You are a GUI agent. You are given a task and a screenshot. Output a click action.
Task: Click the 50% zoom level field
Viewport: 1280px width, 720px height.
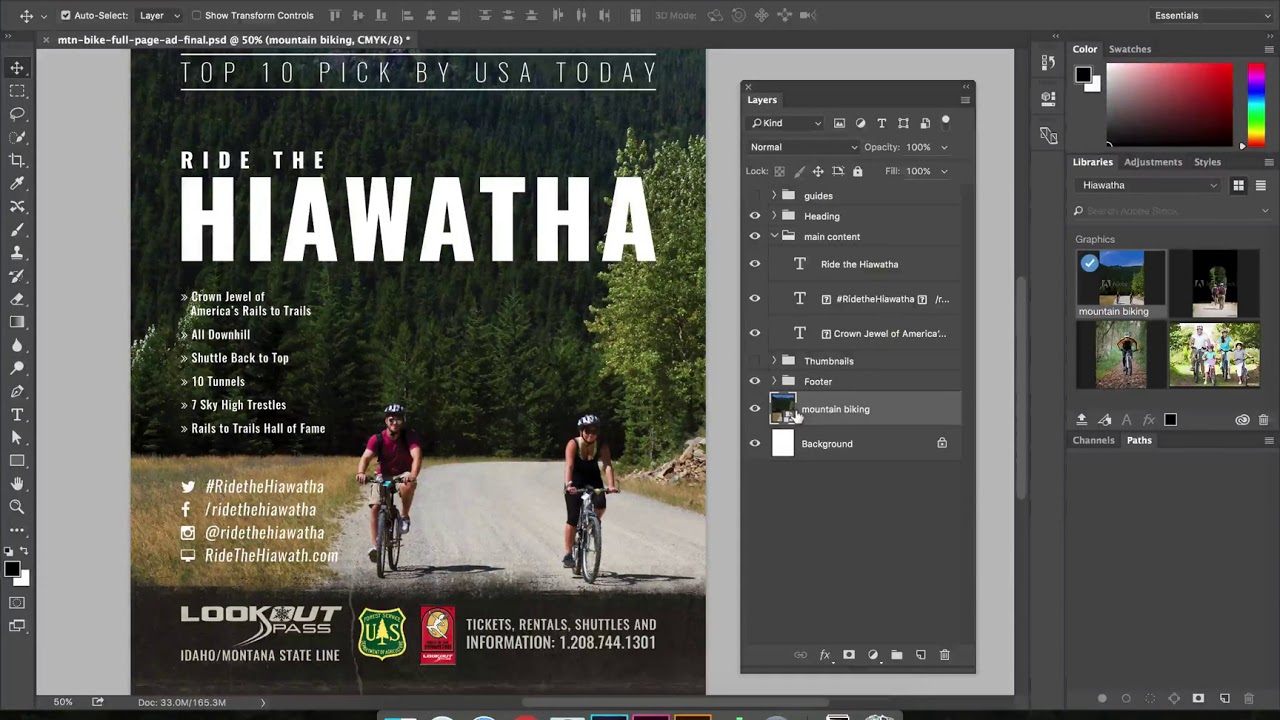coord(63,702)
